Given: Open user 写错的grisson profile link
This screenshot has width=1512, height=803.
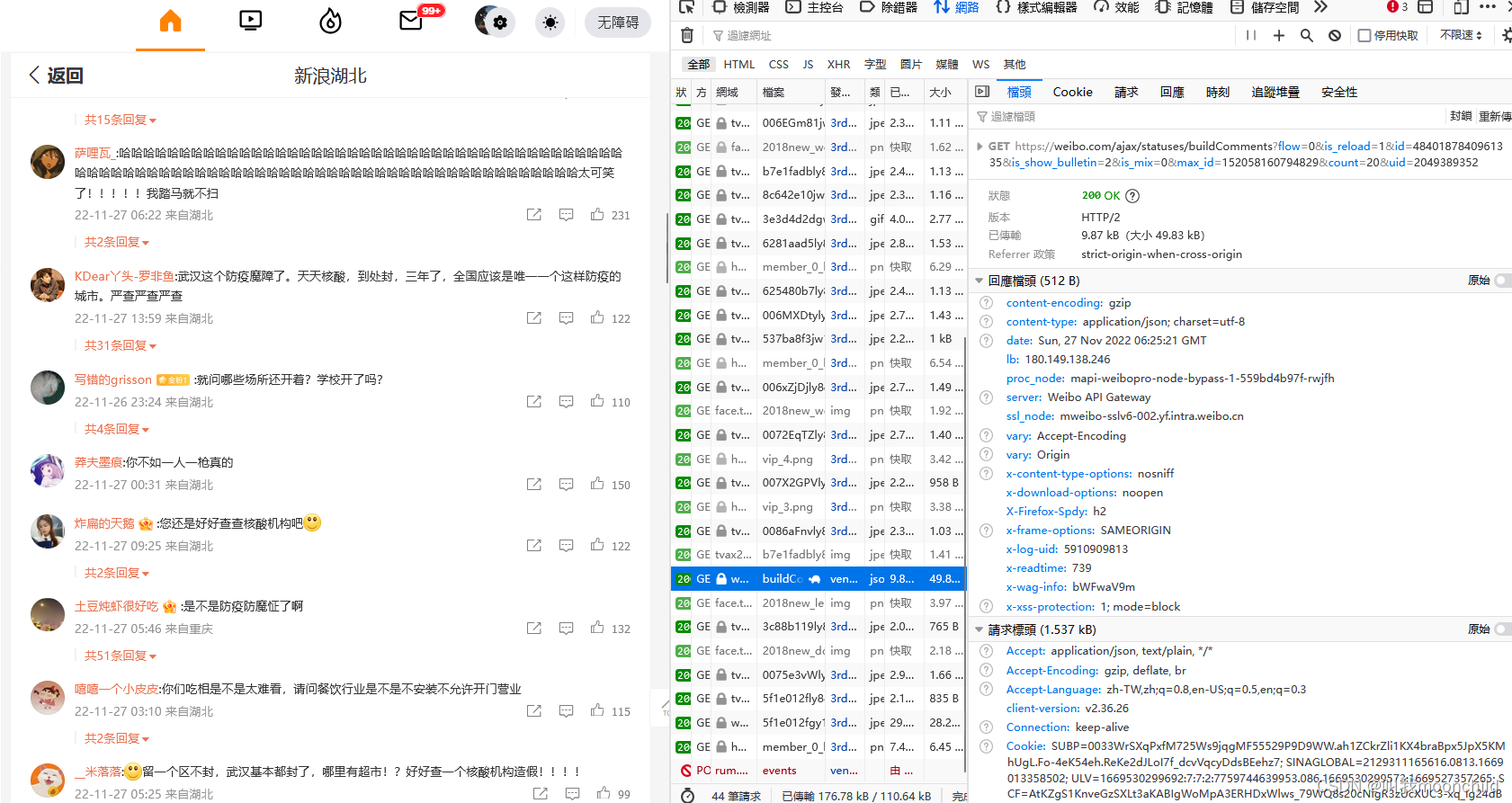Looking at the screenshot, I should click(x=113, y=379).
